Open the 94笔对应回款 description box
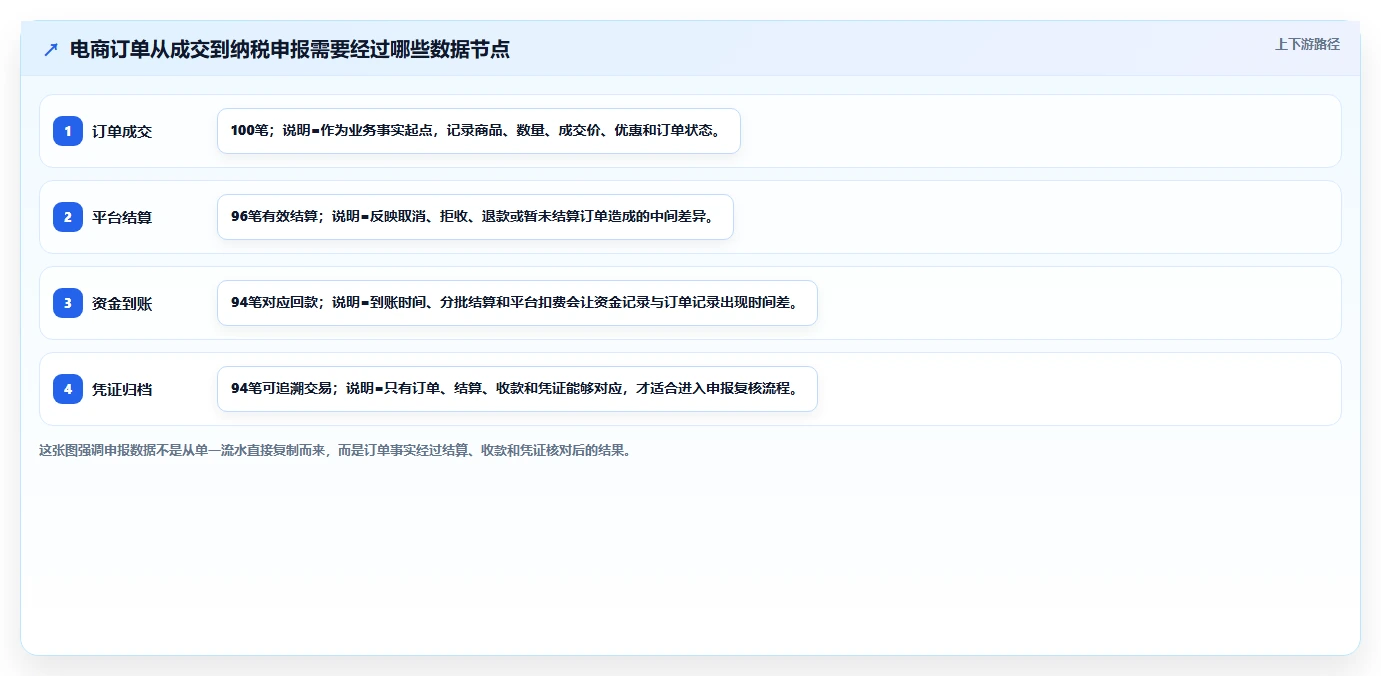 tap(517, 303)
